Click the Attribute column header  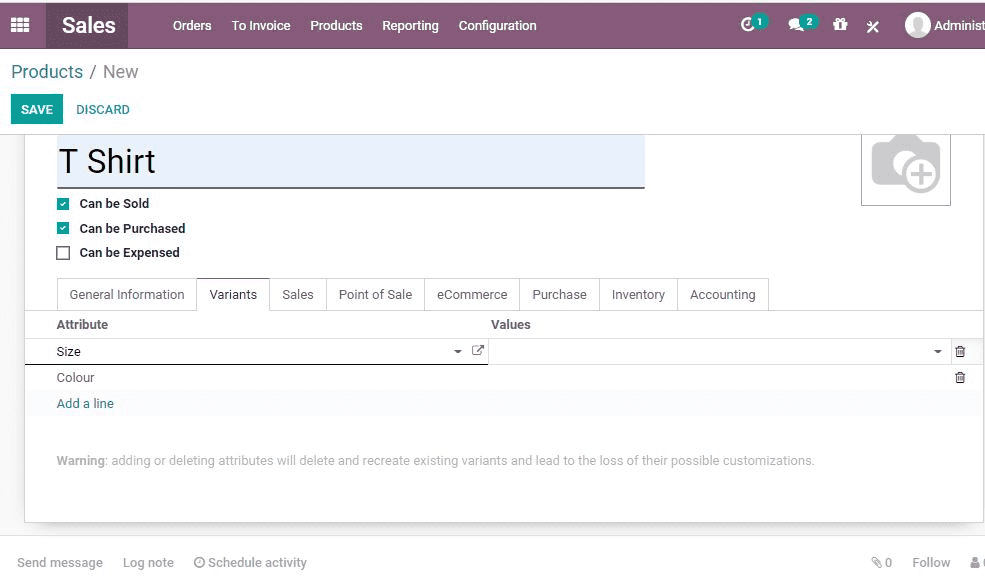82,325
